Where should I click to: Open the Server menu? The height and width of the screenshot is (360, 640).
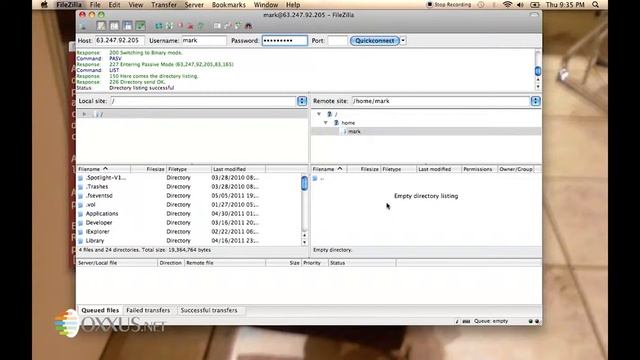point(194,5)
